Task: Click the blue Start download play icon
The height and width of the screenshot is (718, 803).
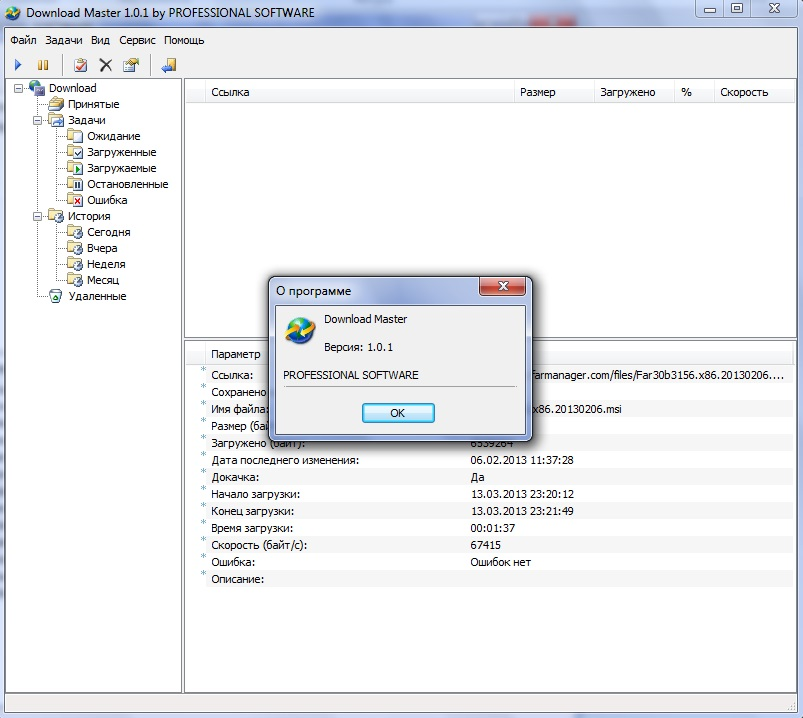Action: (x=18, y=65)
